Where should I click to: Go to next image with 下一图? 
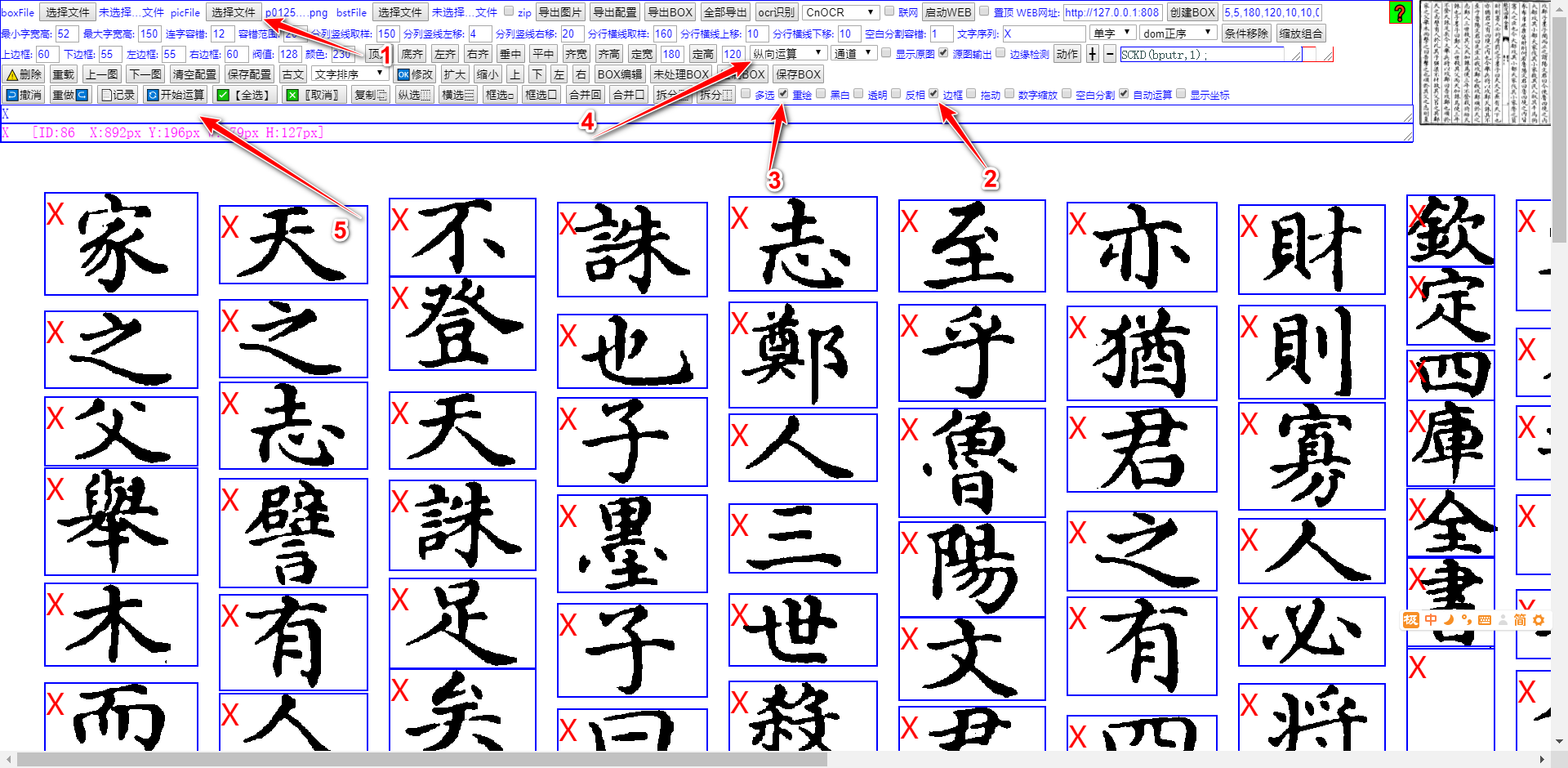144,74
